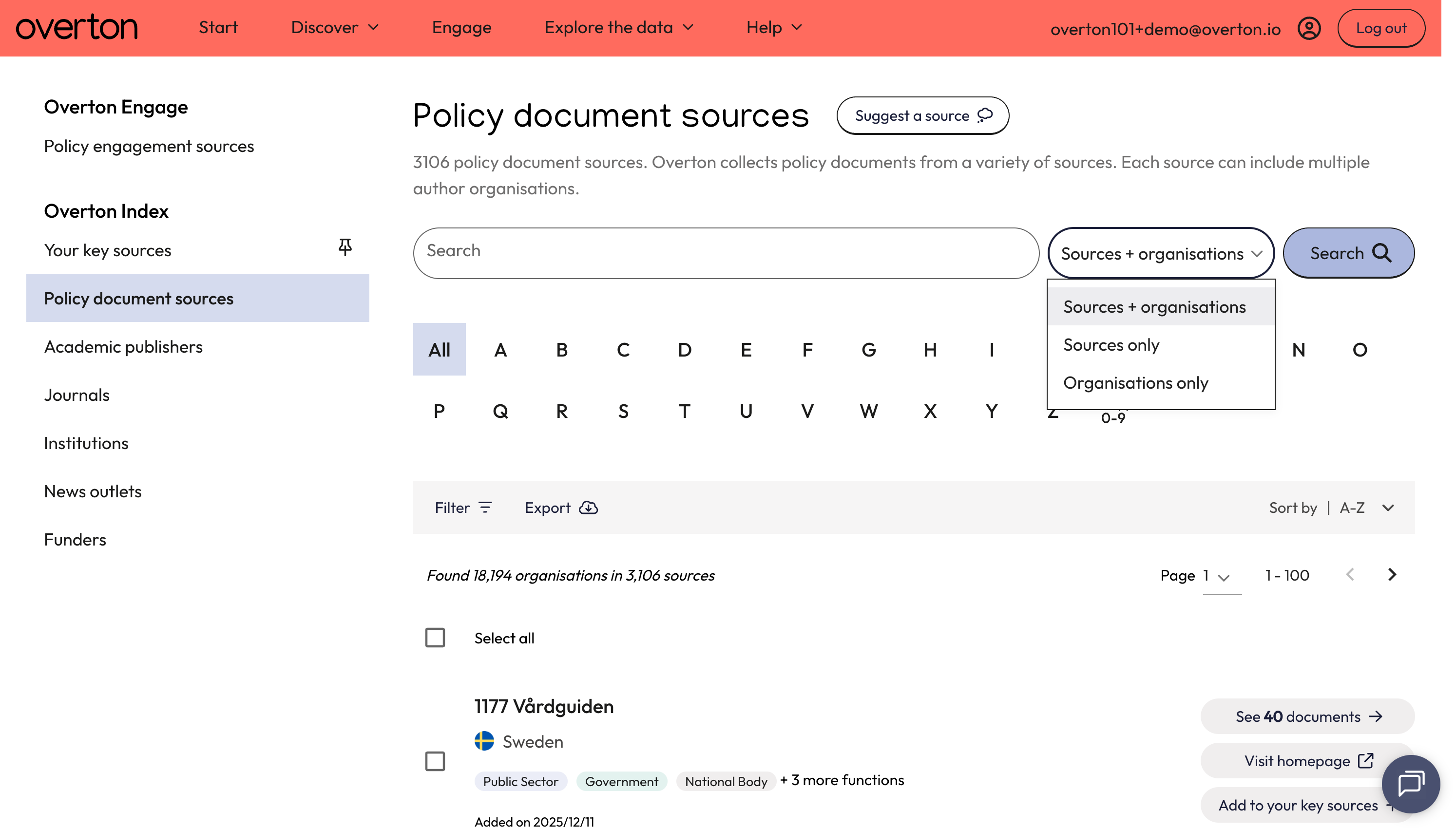Click See 40 documents
The width and height of the screenshot is (1456, 829).
point(1307,716)
